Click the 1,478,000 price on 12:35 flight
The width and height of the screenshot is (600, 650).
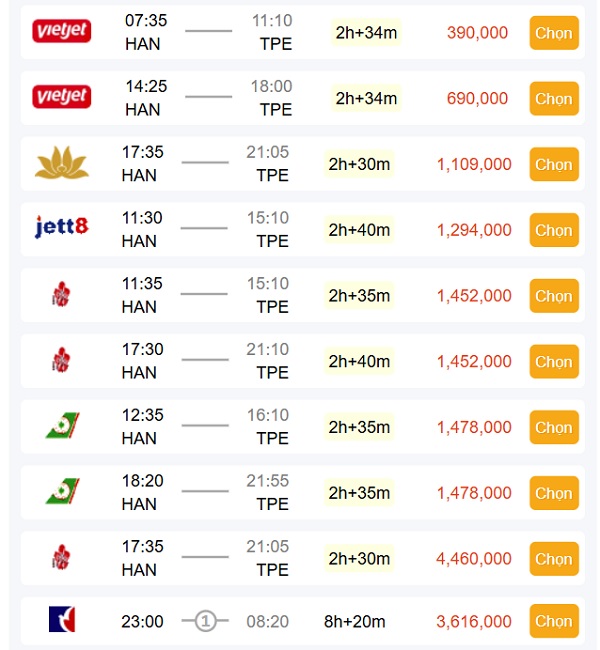(x=474, y=428)
